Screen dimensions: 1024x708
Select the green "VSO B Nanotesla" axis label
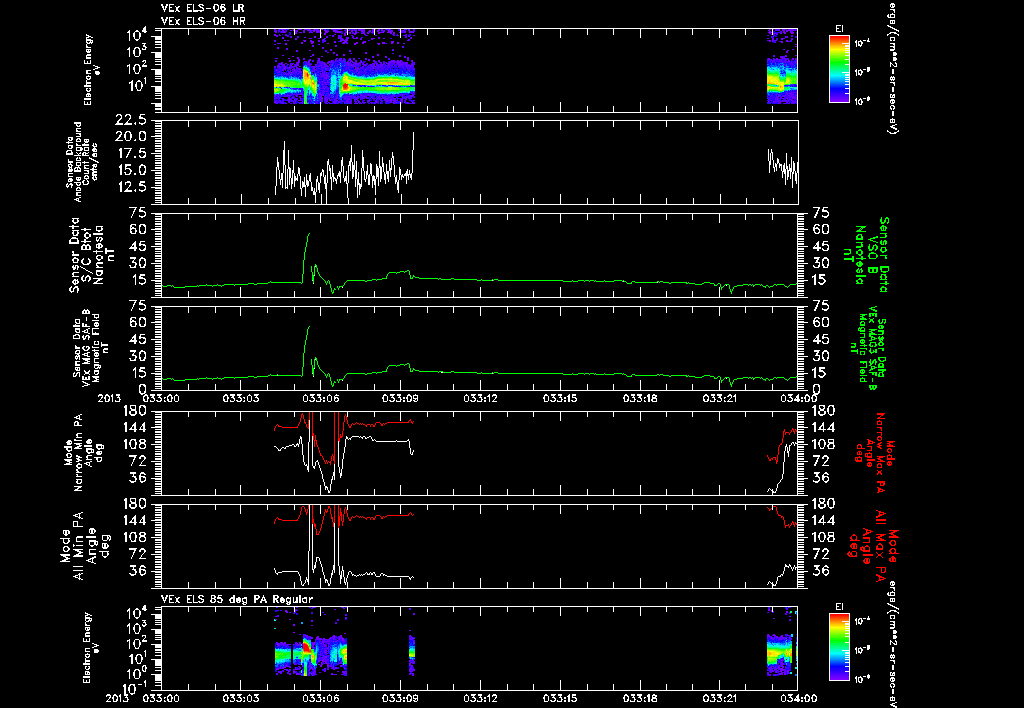866,255
